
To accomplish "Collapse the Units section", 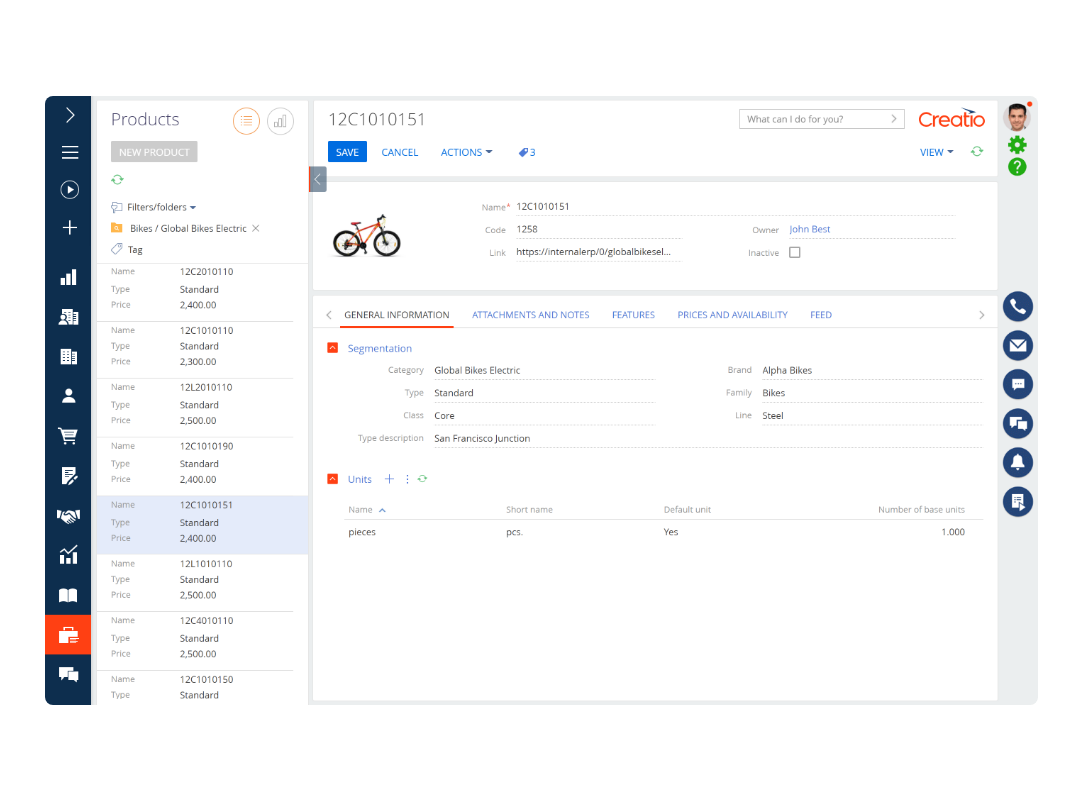I will point(333,480).
